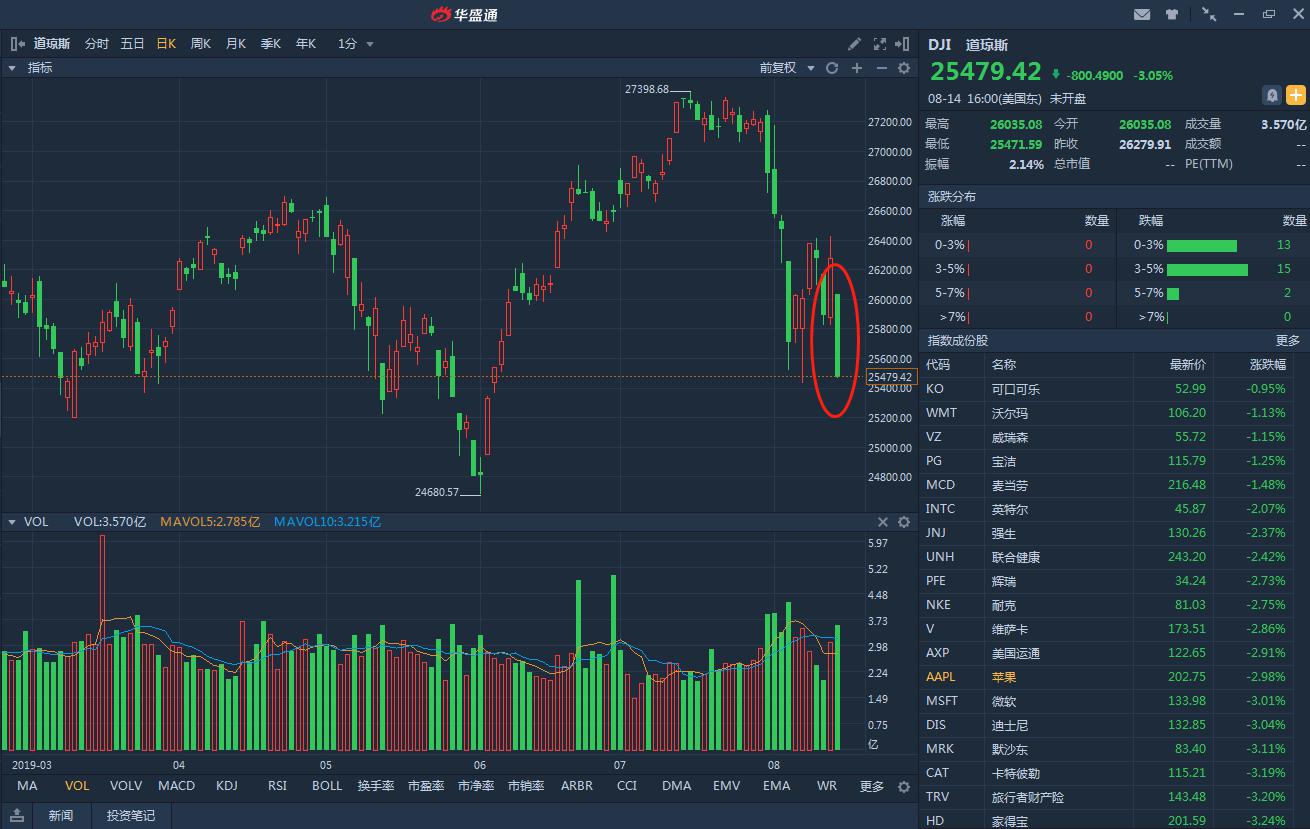Open main chart settings gear

click(904, 68)
